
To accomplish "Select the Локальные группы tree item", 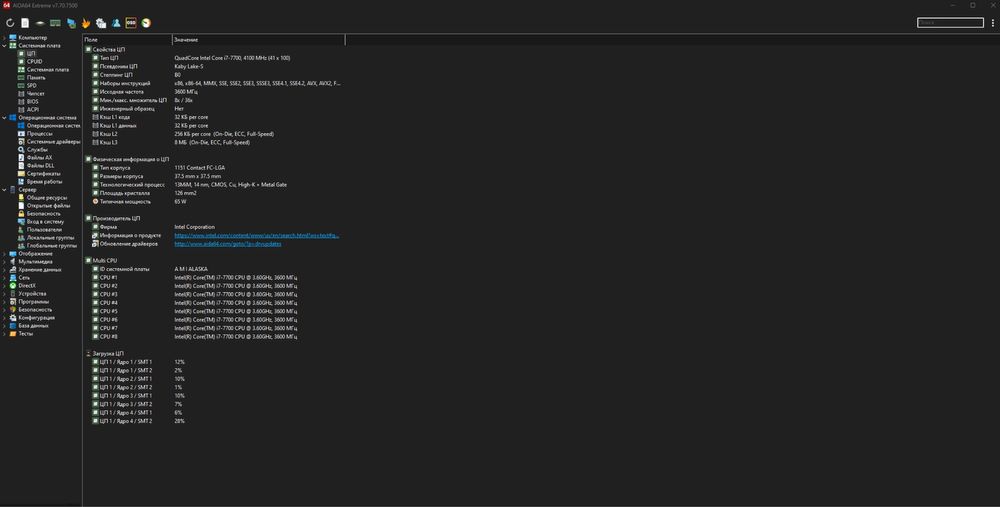I will 50,238.
